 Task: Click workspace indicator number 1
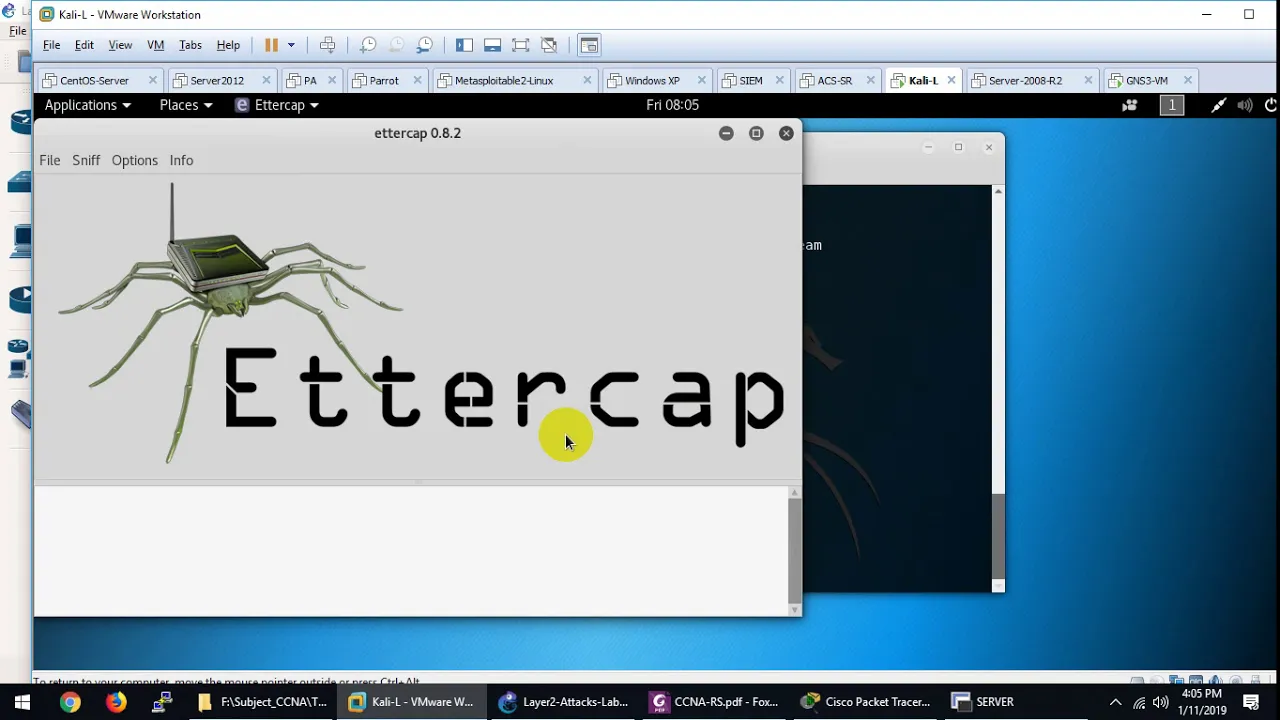[x=1172, y=105]
